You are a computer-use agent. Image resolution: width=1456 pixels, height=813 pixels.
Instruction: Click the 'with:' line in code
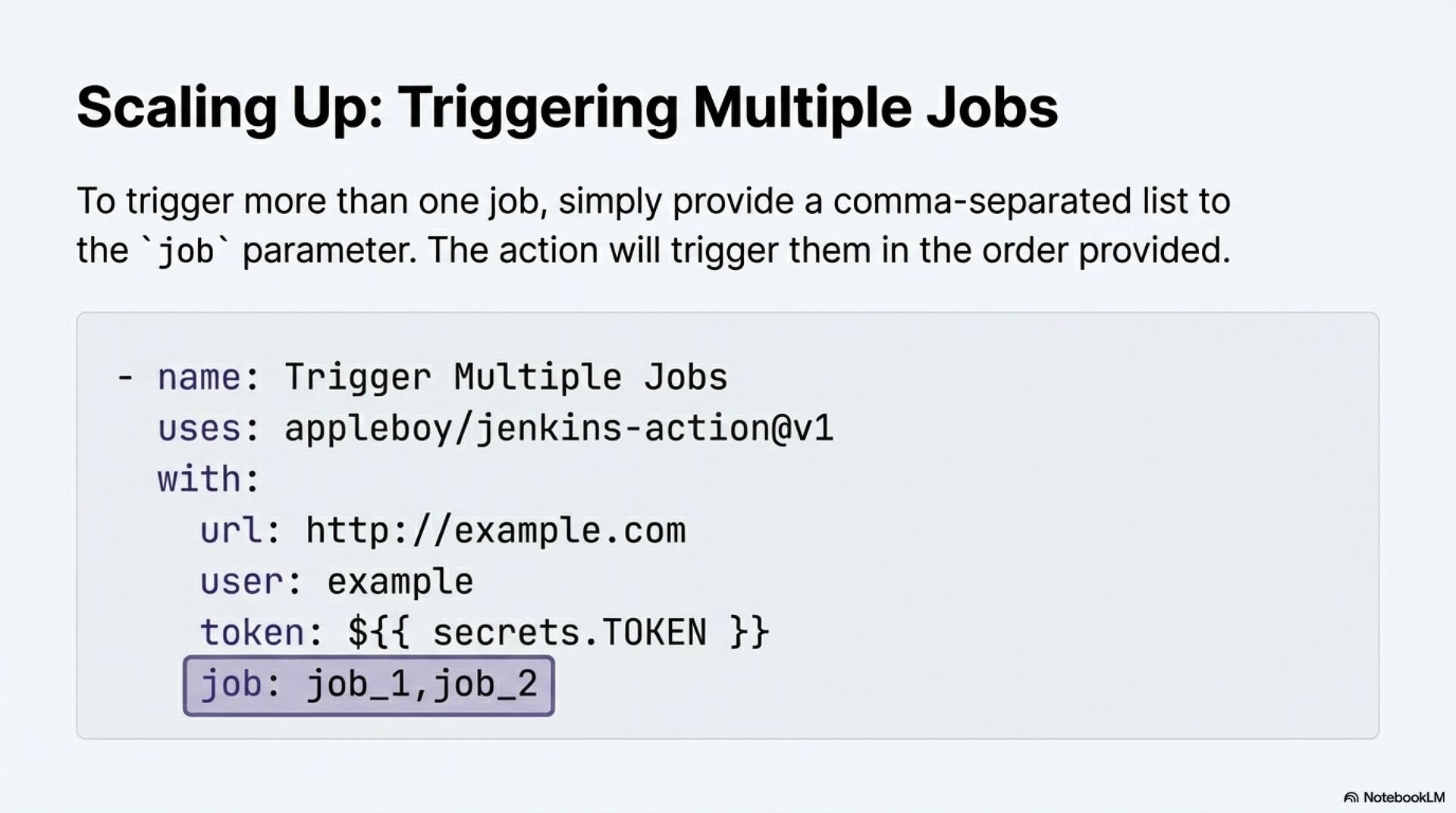[x=209, y=479]
